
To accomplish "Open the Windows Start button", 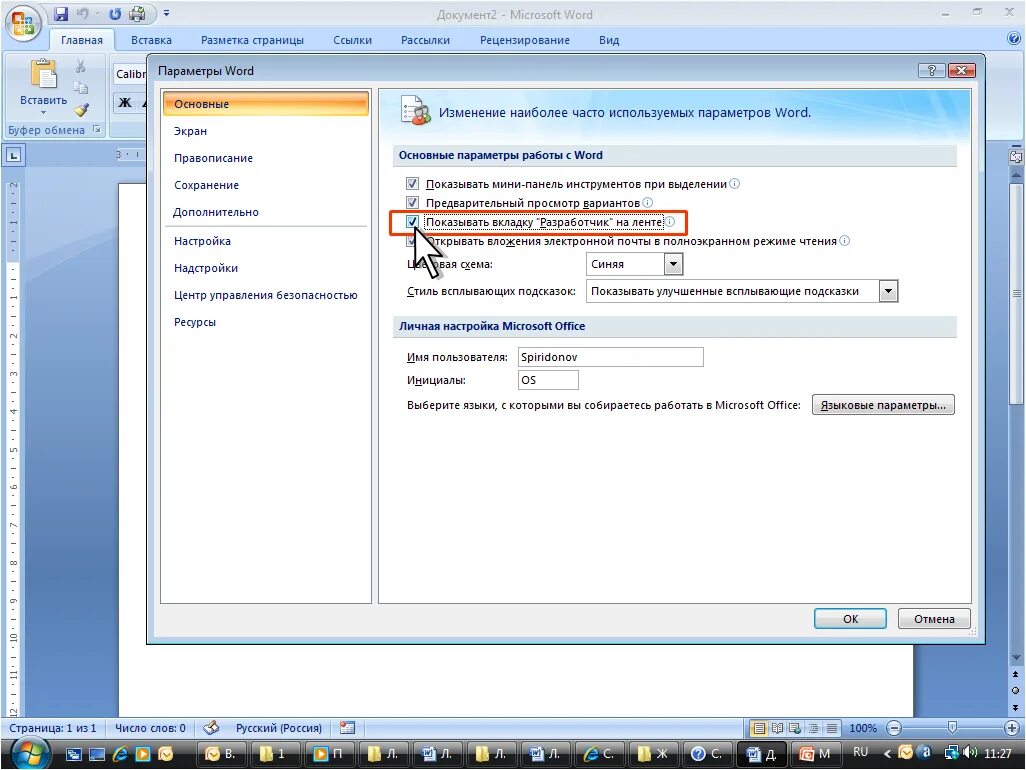I will click(x=29, y=754).
